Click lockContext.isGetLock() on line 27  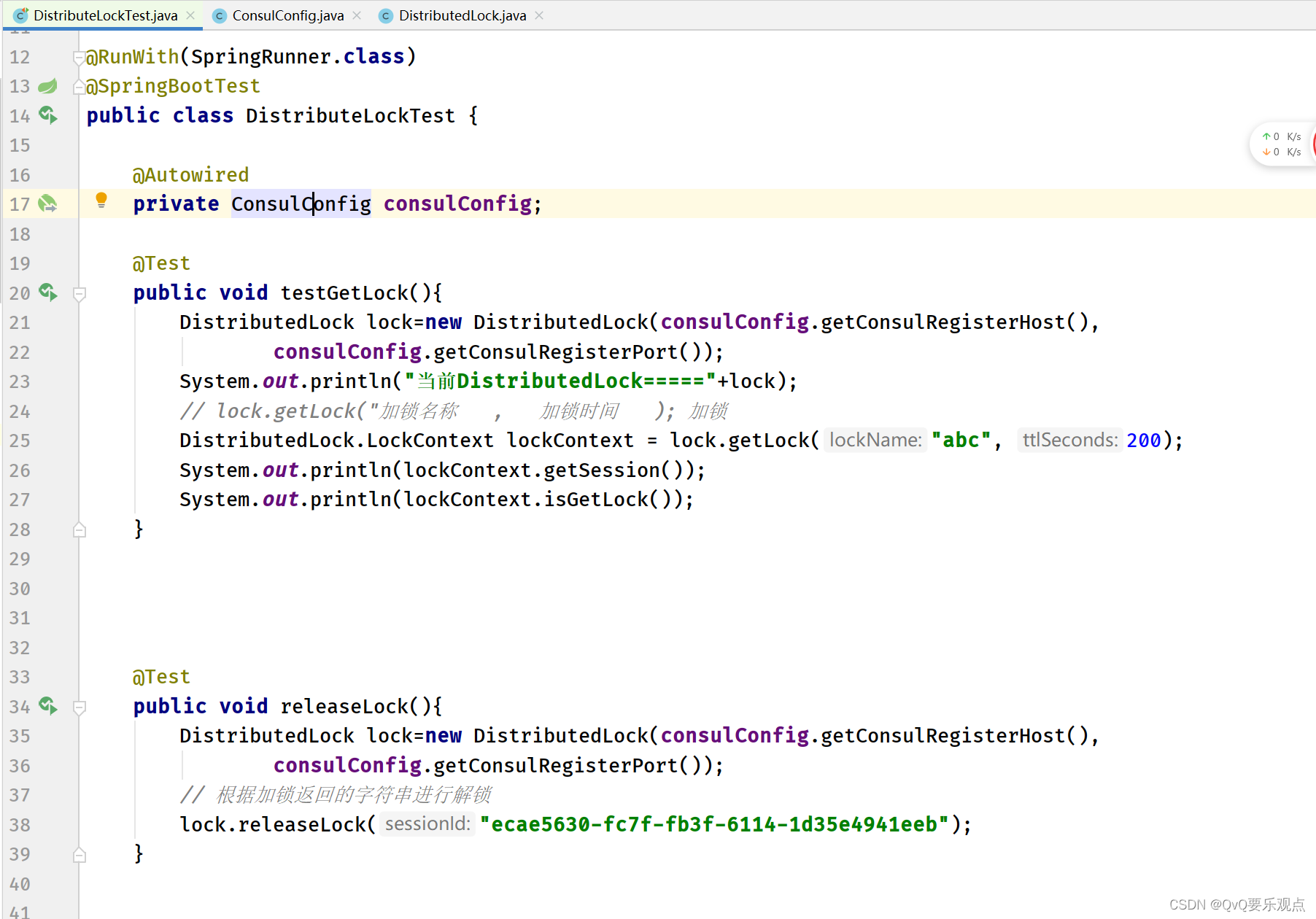pyautogui.click(x=537, y=500)
